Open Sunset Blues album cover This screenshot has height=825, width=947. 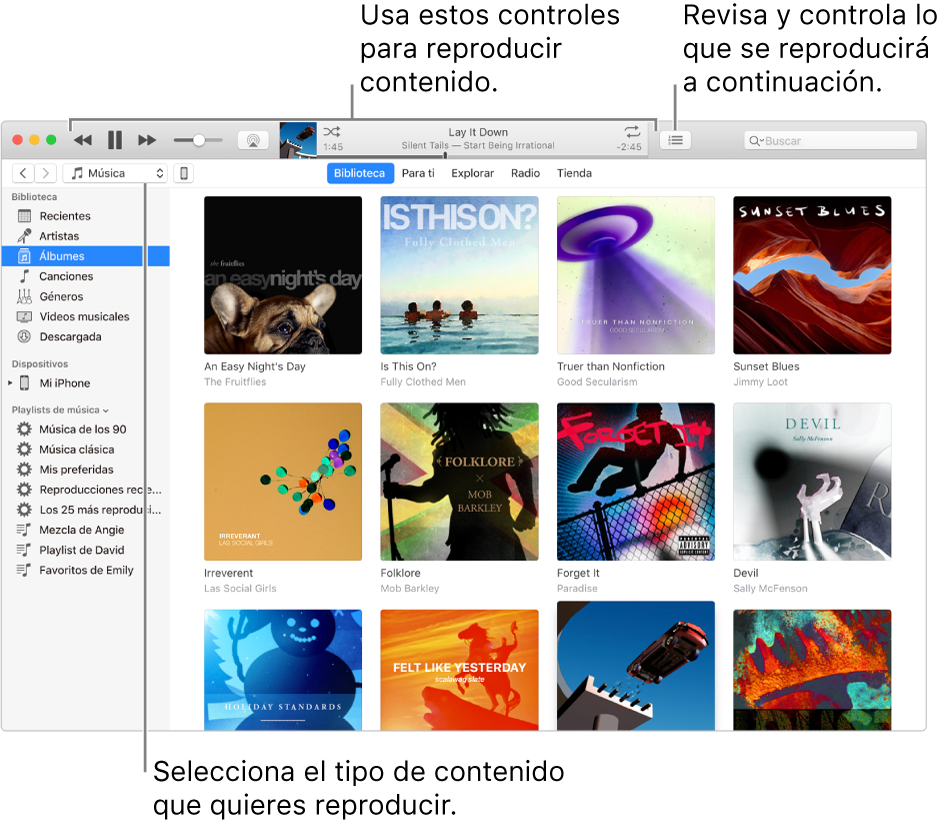812,275
